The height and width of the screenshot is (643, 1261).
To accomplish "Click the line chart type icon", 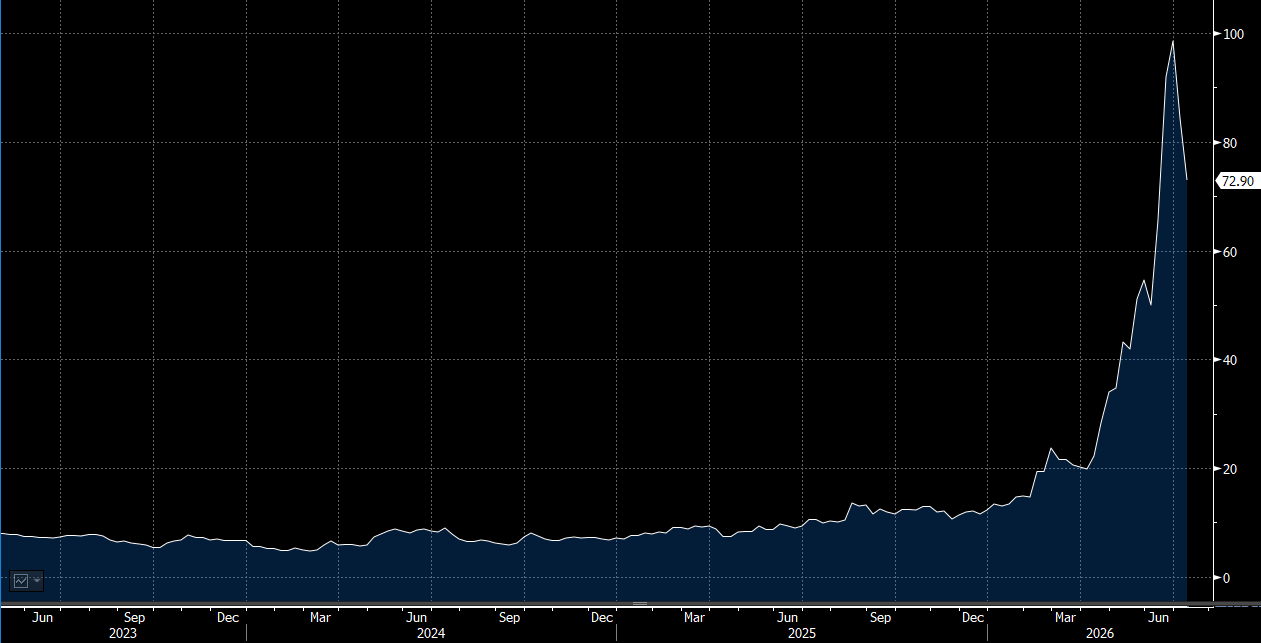I will coord(21,580).
